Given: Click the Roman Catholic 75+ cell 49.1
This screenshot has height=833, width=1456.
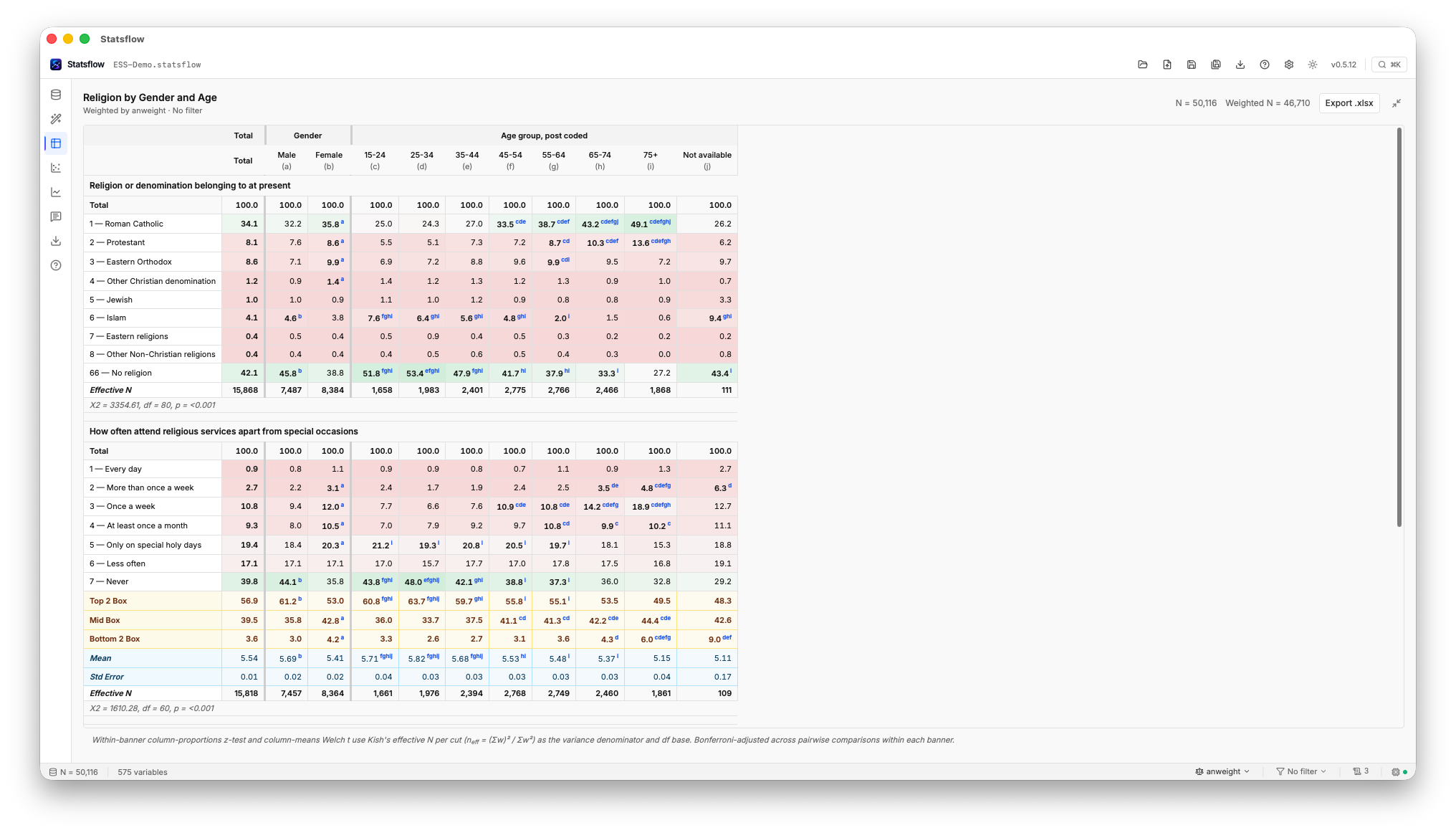Looking at the screenshot, I should [650, 224].
